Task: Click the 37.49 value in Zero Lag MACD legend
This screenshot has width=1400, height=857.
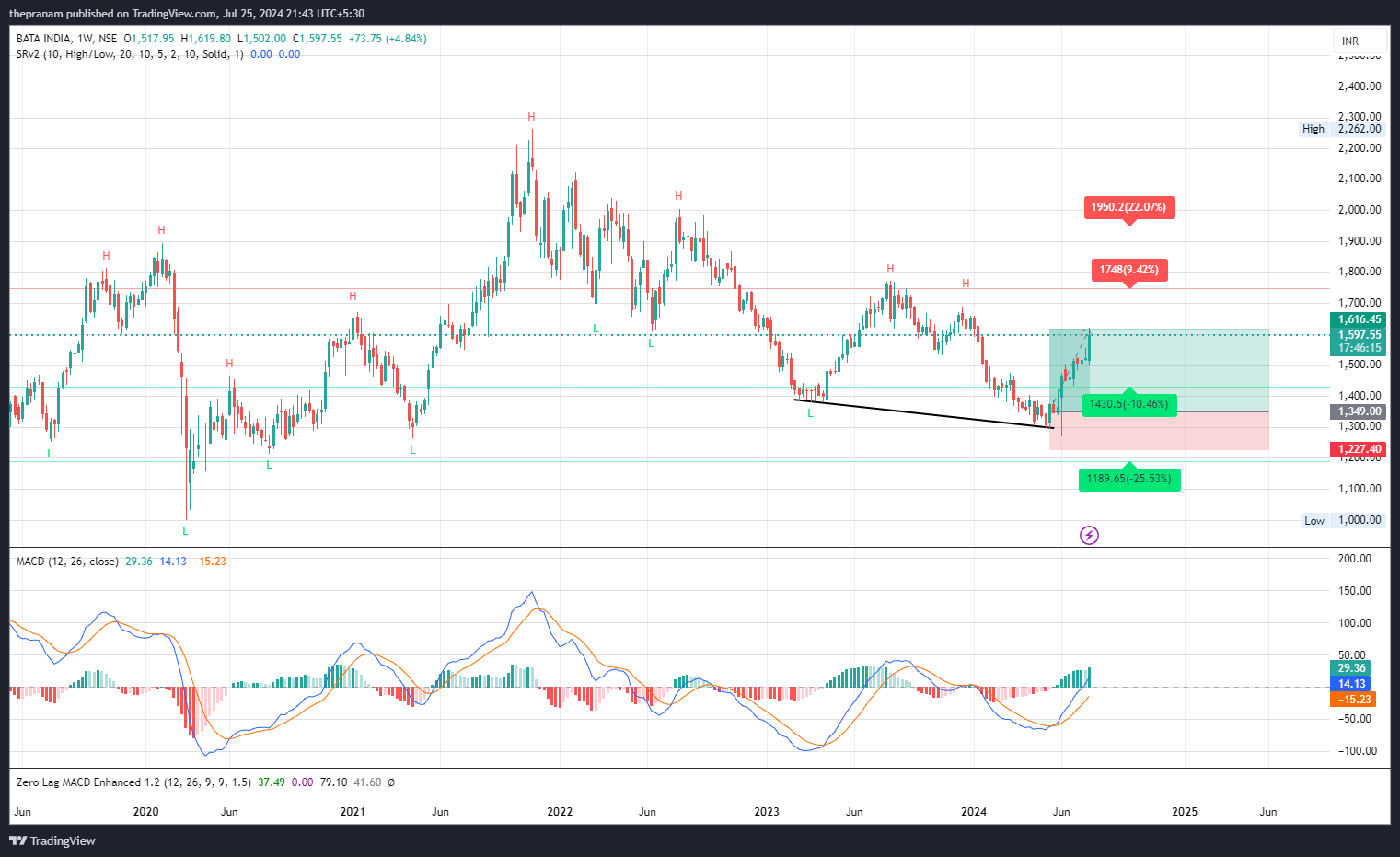Action: [x=272, y=782]
